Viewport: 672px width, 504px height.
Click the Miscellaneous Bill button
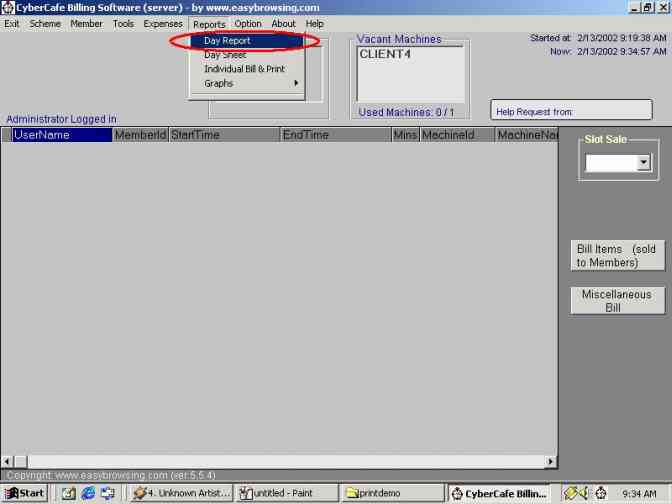click(617, 301)
